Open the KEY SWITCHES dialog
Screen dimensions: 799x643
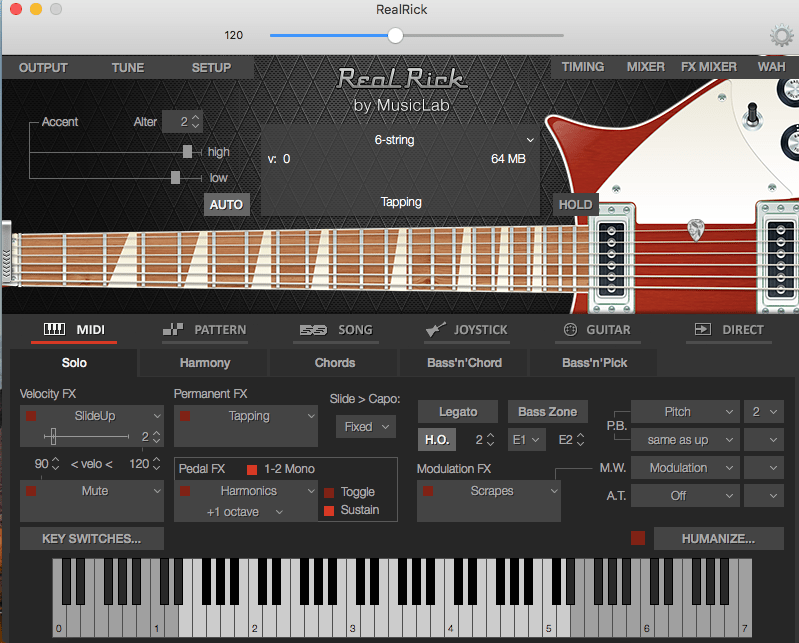click(92, 539)
